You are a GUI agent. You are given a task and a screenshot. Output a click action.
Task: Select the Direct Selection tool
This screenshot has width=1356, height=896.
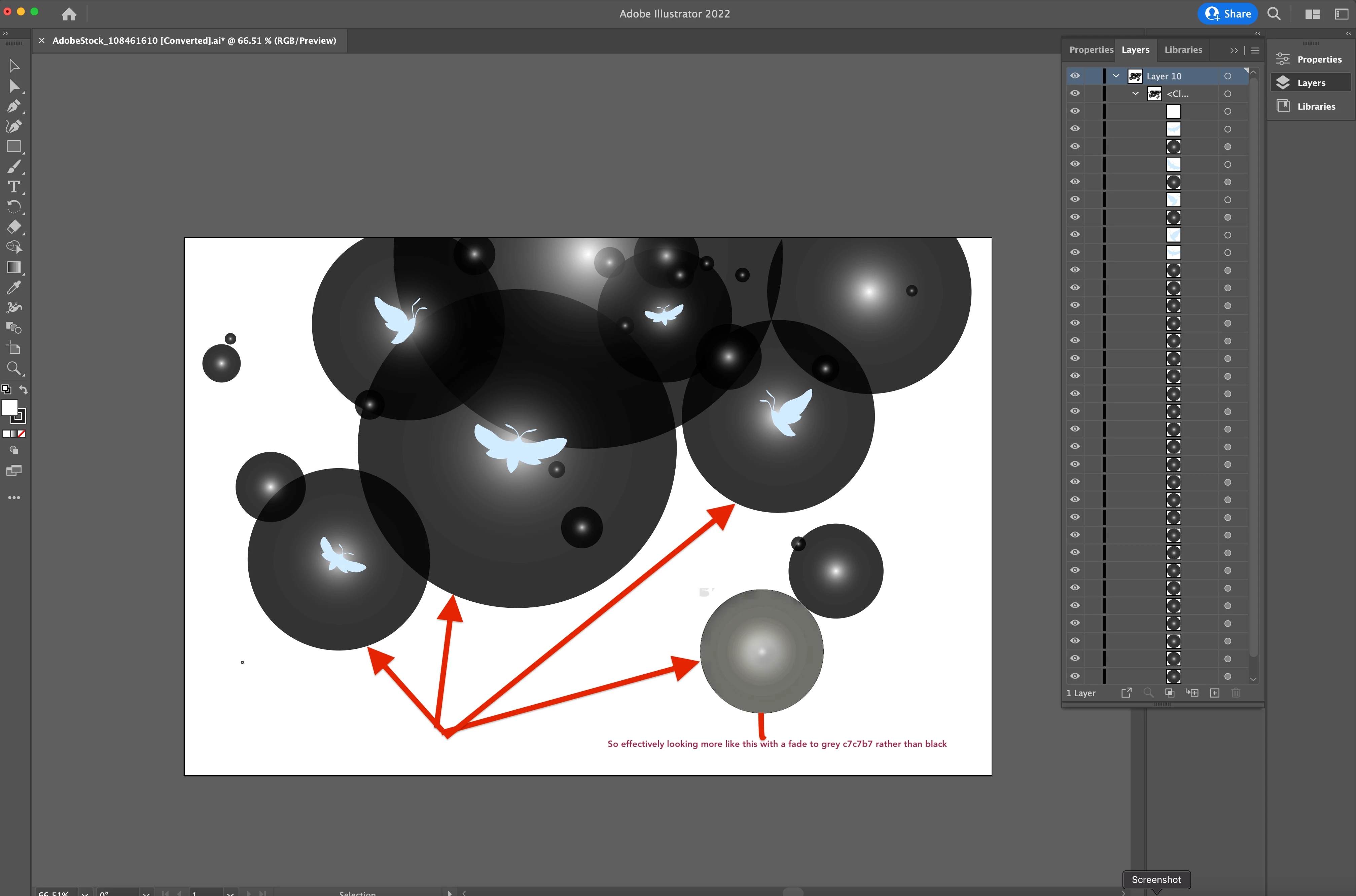pos(14,86)
